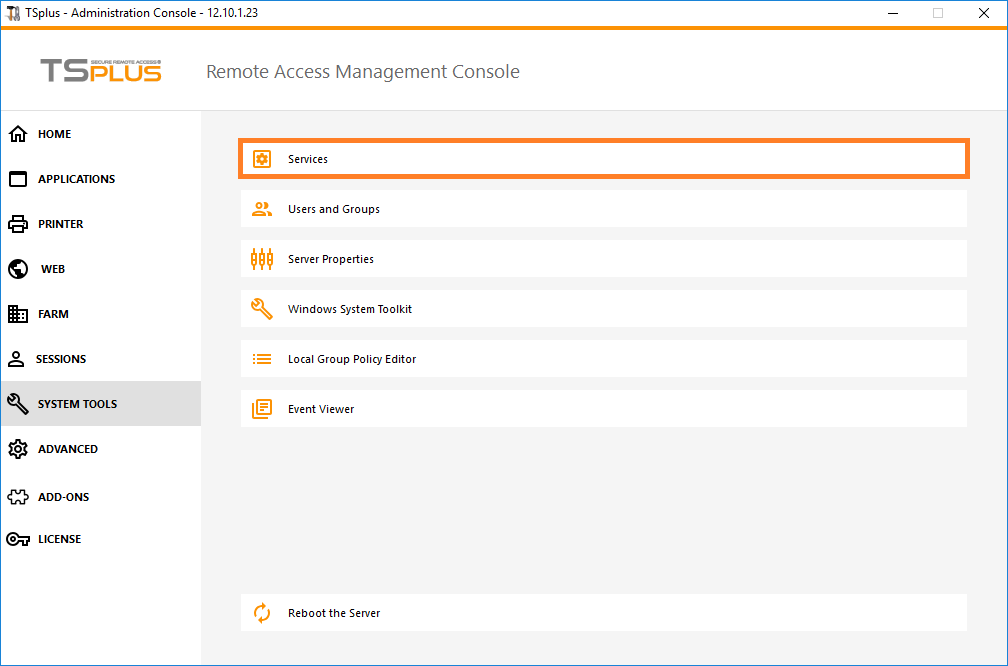This screenshot has width=1008, height=666.
Task: Click the Home house icon in sidebar
Action: (x=17, y=134)
